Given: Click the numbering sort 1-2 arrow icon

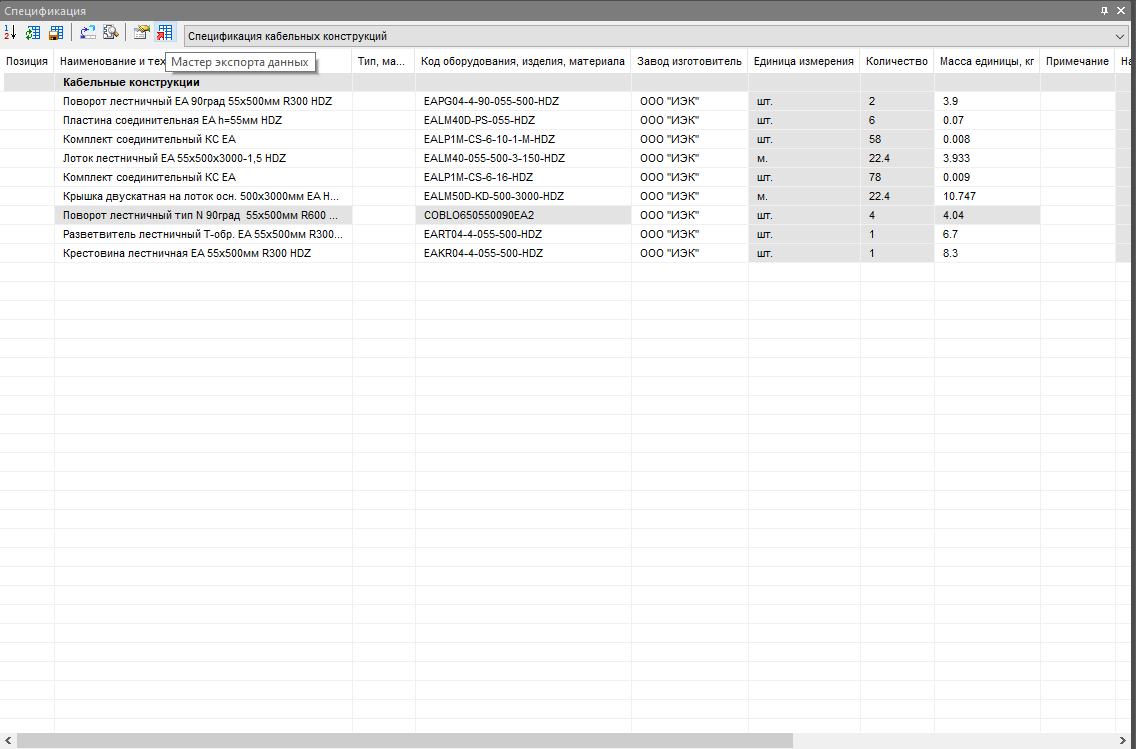Looking at the screenshot, I should point(10,33).
